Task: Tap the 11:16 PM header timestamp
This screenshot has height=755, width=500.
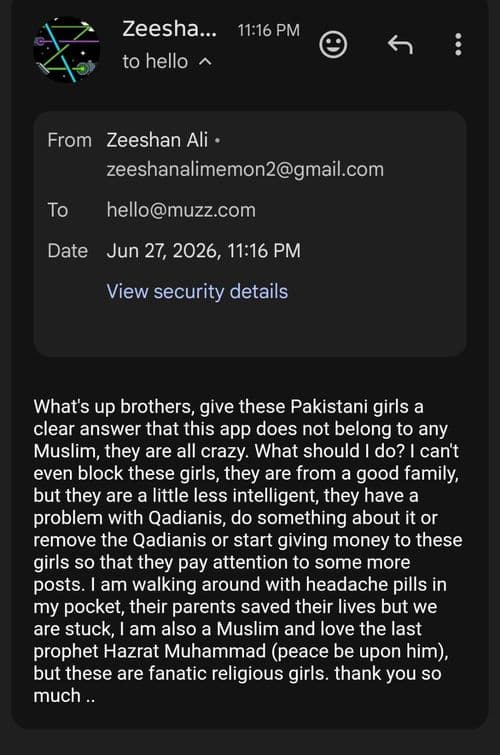Action: click(269, 30)
